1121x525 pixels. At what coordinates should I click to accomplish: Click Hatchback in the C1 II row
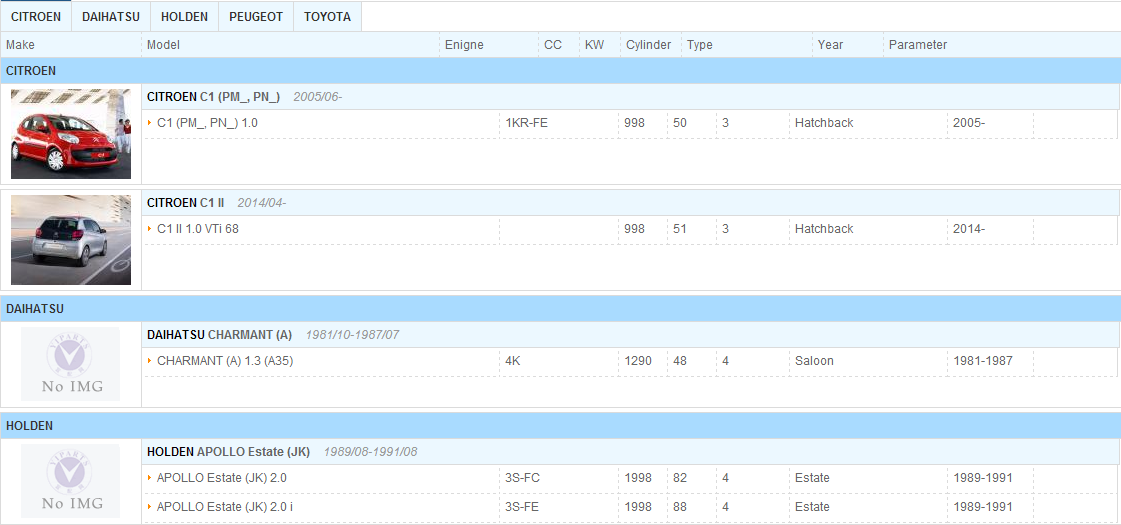(x=824, y=229)
